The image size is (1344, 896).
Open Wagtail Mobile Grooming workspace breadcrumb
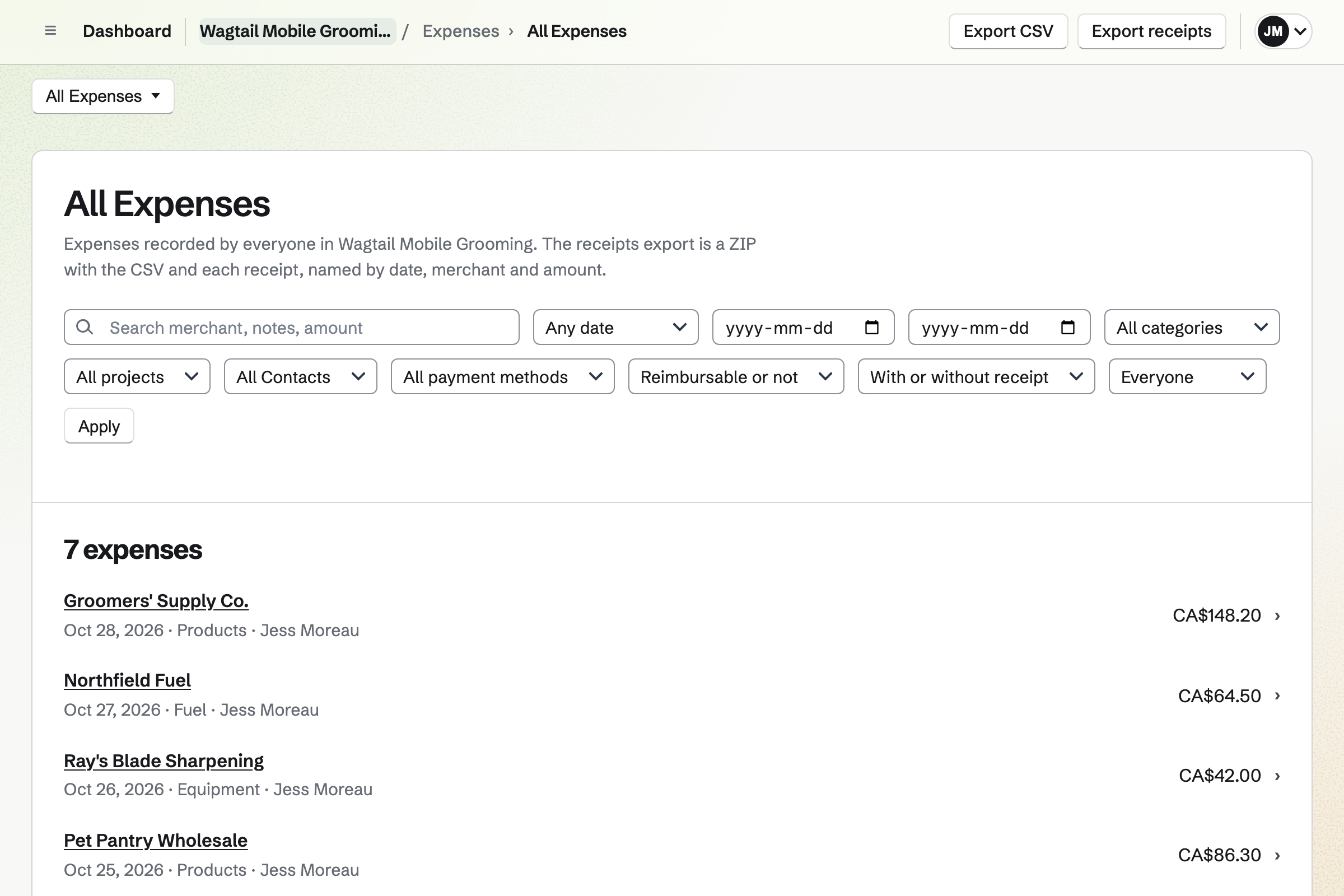[x=297, y=31]
